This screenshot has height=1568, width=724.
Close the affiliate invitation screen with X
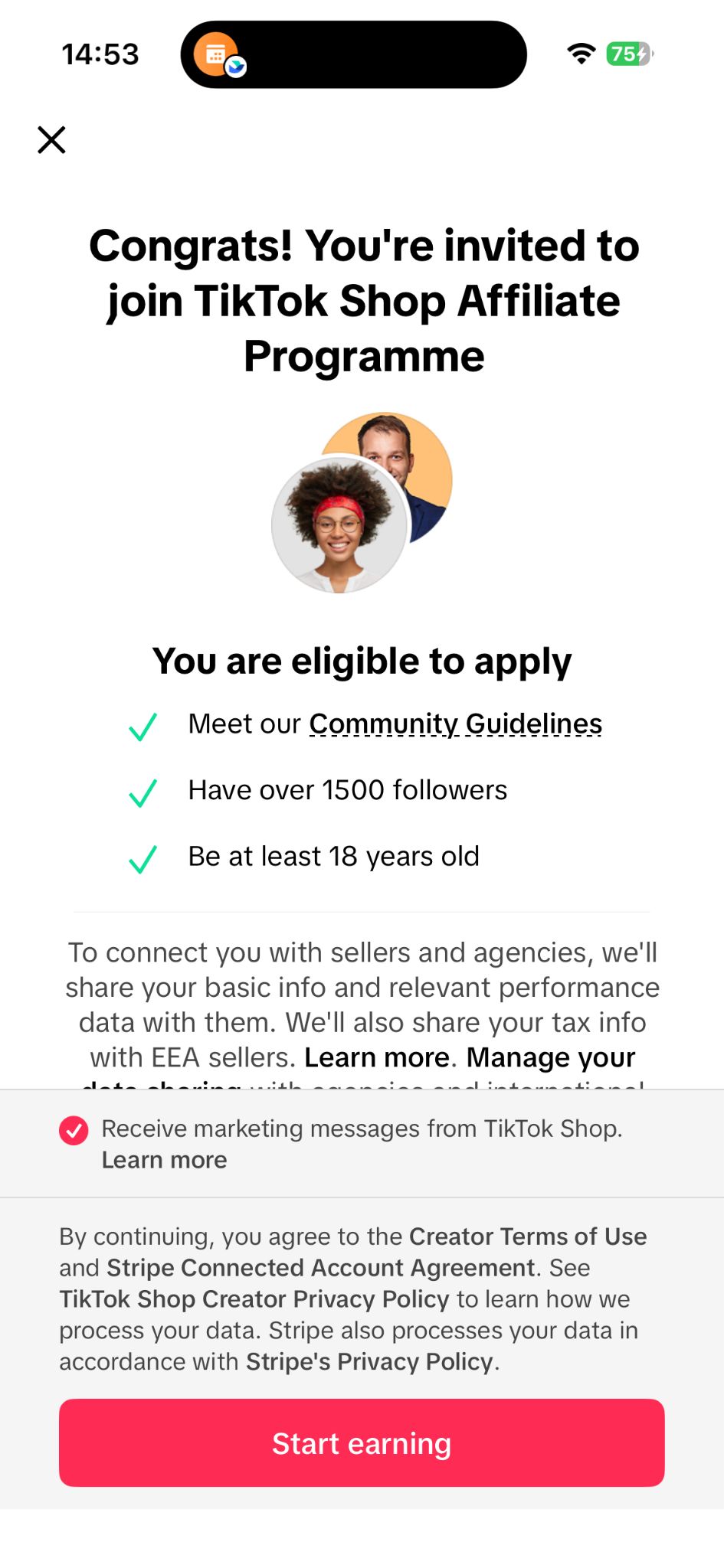[x=51, y=140]
